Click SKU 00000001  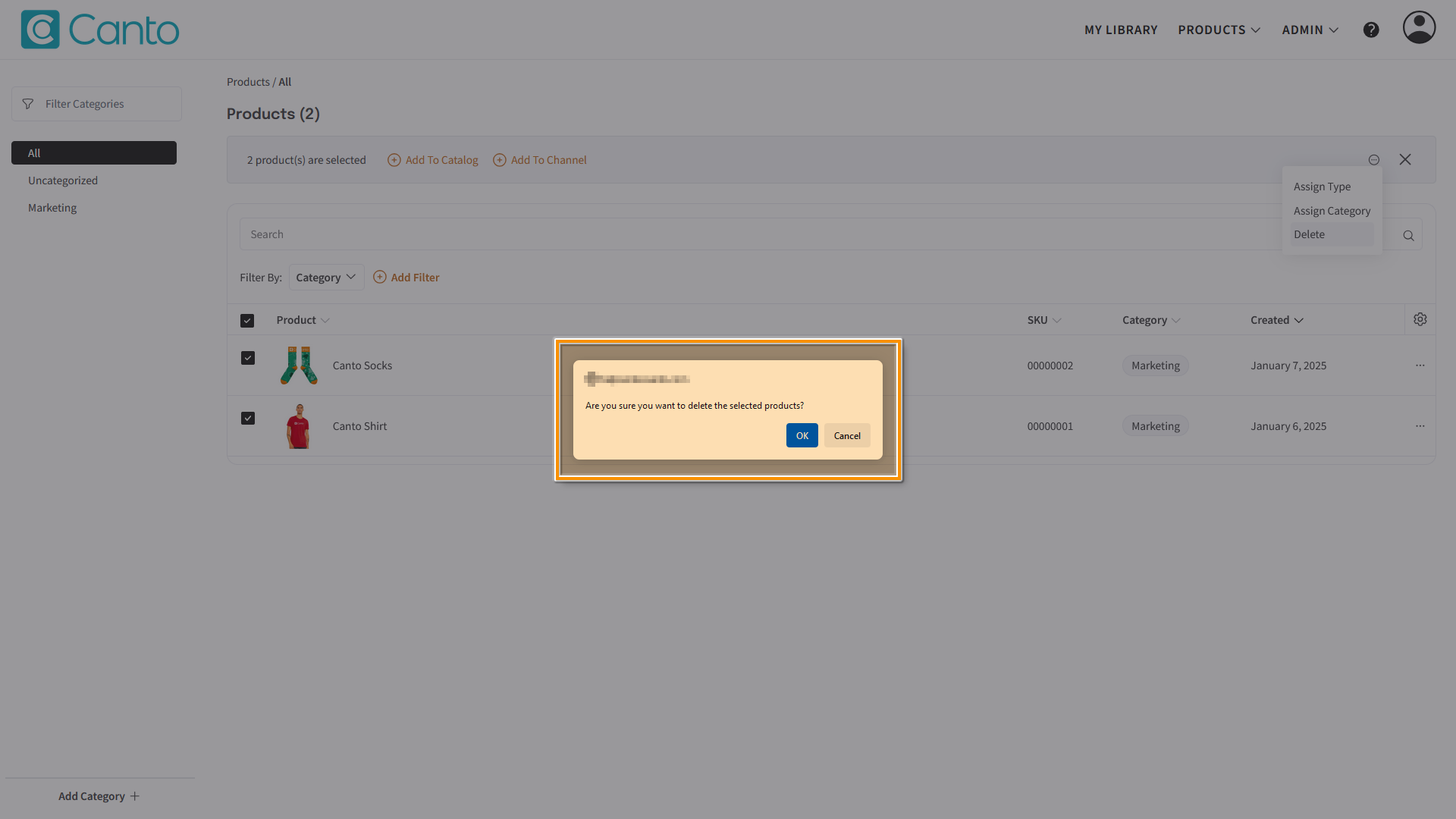(1050, 426)
